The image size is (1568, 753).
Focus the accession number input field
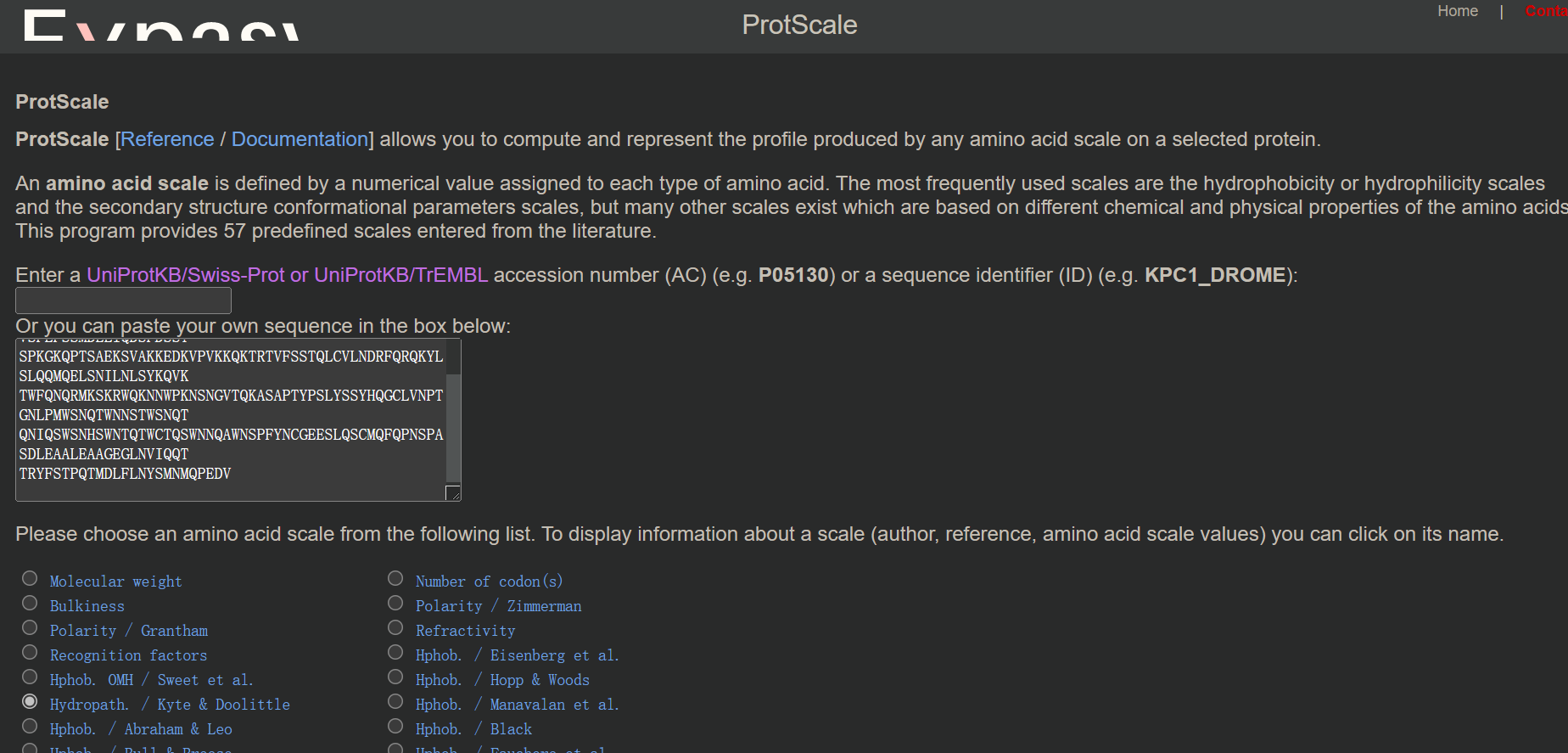[123, 301]
